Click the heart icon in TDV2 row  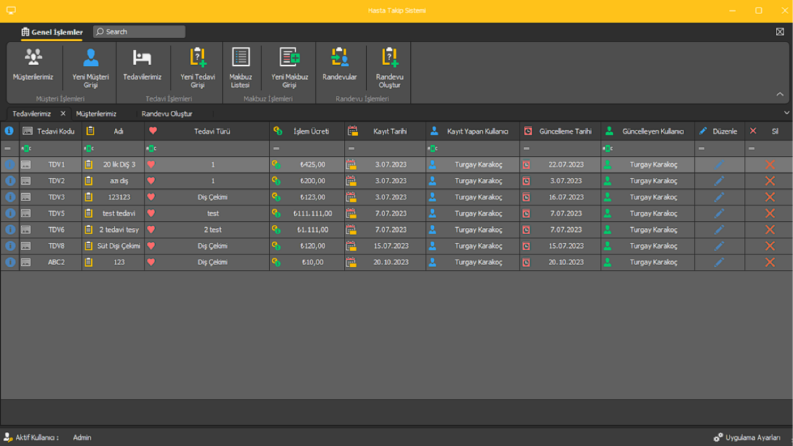coord(151,181)
